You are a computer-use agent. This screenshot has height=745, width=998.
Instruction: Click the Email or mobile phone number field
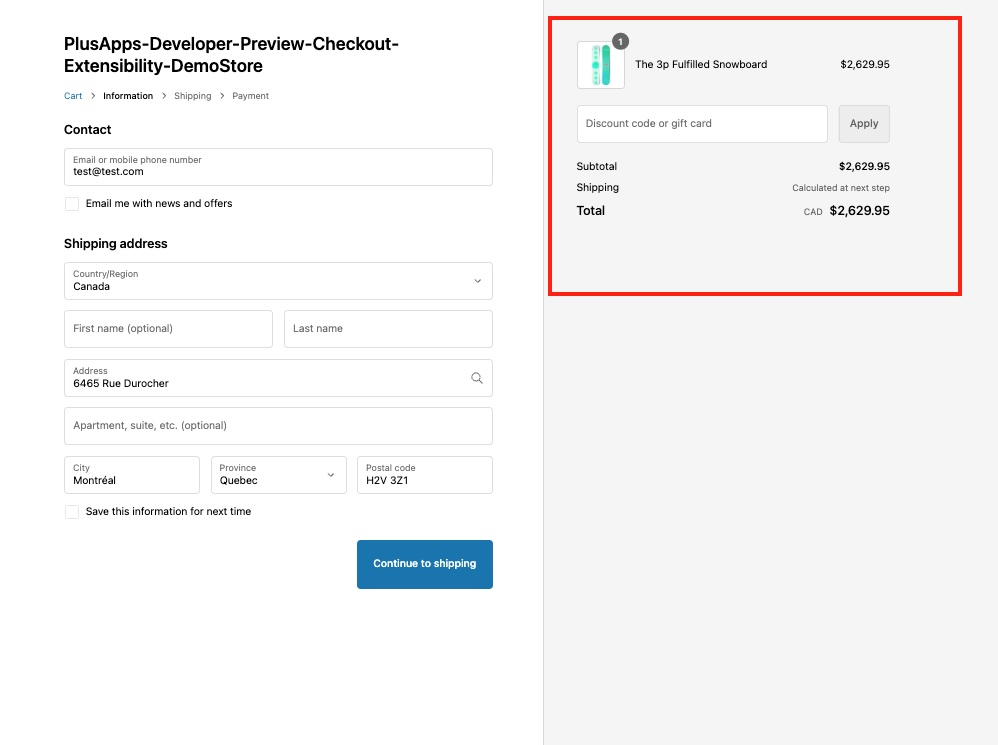pyautogui.click(x=278, y=167)
